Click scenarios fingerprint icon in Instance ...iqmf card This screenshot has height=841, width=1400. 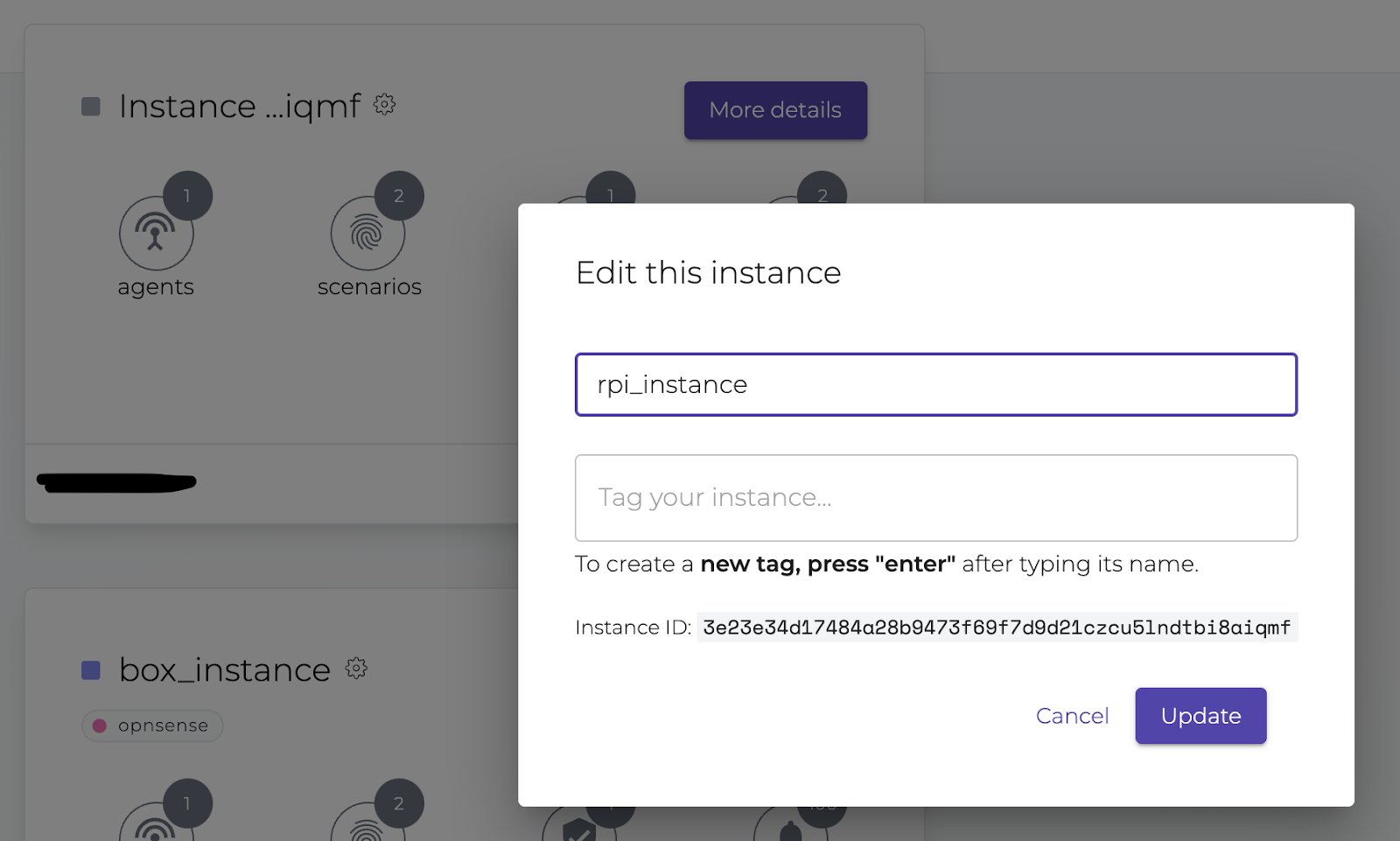367,234
